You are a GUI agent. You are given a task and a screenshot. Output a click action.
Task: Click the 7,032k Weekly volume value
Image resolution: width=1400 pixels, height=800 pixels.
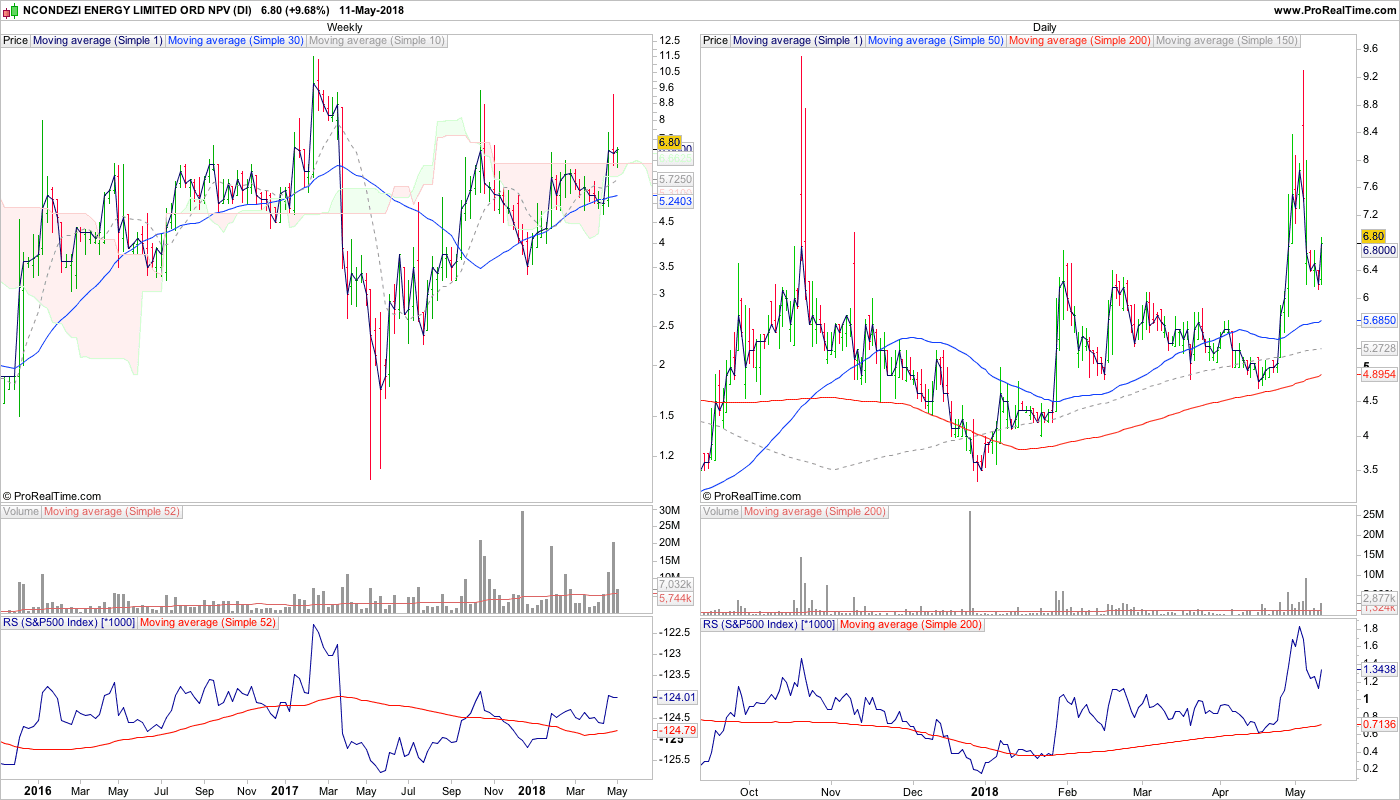[674, 584]
